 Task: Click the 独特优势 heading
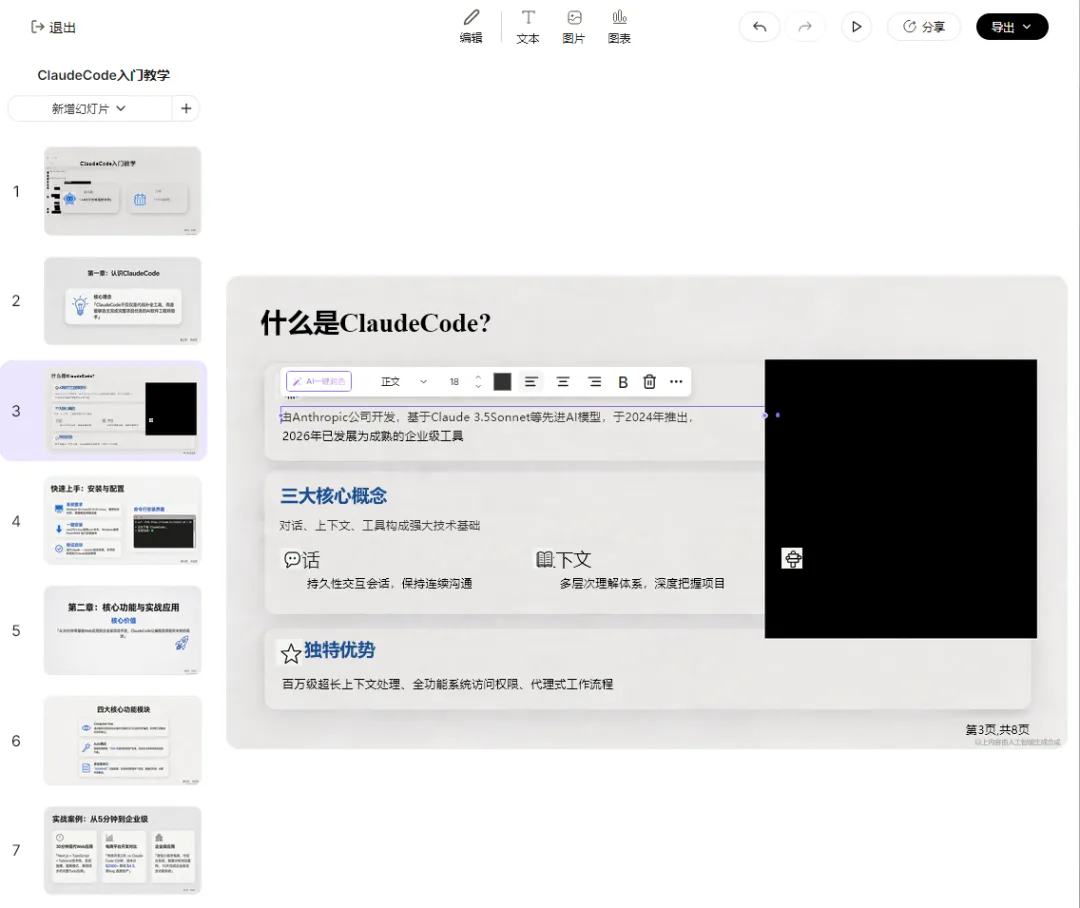340,650
